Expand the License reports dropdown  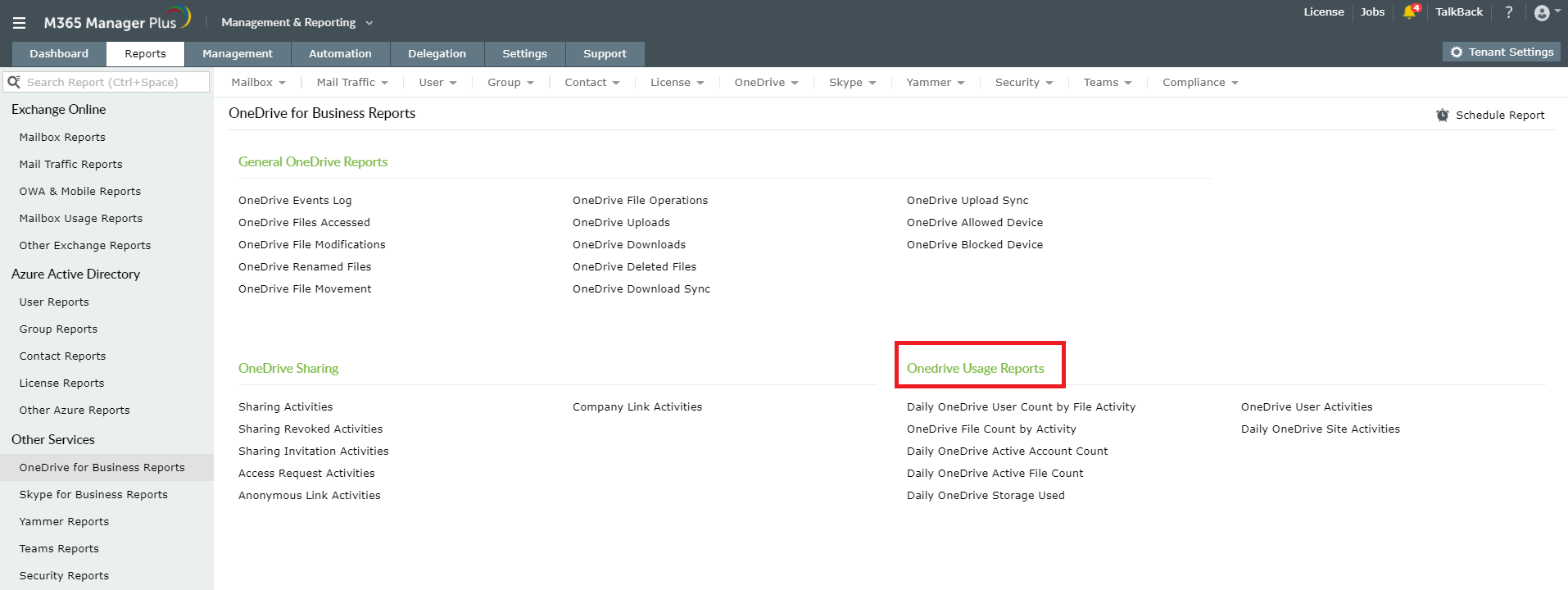[678, 83]
